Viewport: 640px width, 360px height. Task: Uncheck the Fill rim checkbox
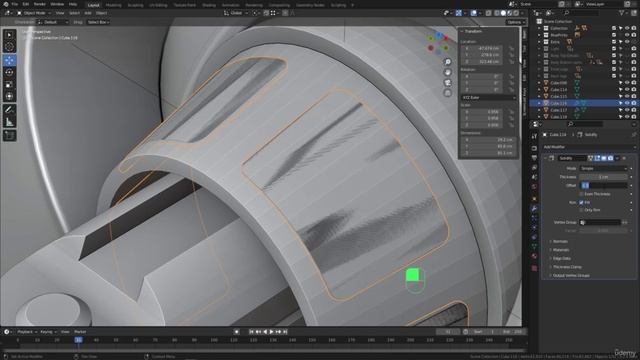pyautogui.click(x=581, y=202)
